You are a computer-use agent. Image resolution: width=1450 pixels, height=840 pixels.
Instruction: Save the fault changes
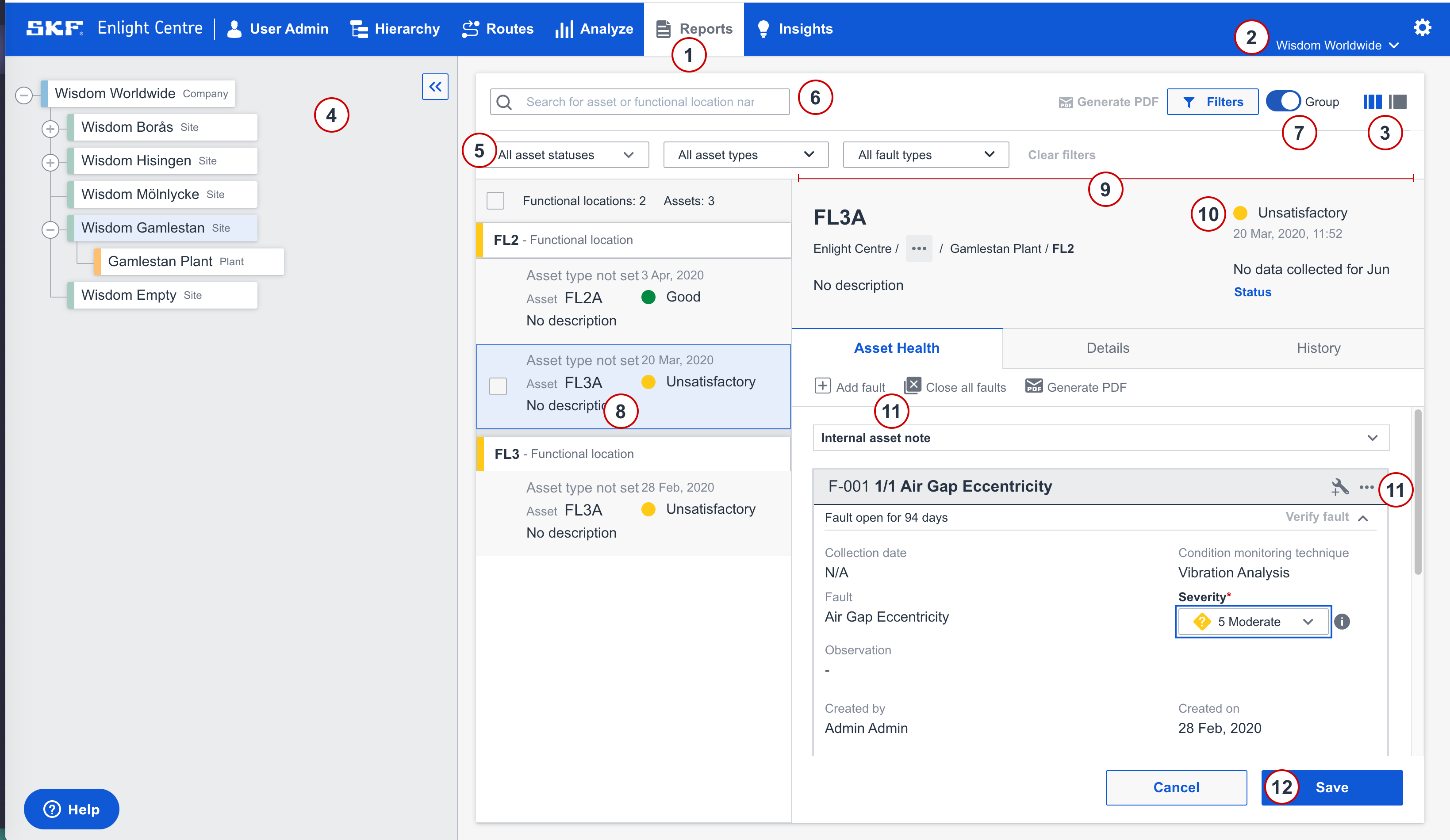[x=1332, y=787]
